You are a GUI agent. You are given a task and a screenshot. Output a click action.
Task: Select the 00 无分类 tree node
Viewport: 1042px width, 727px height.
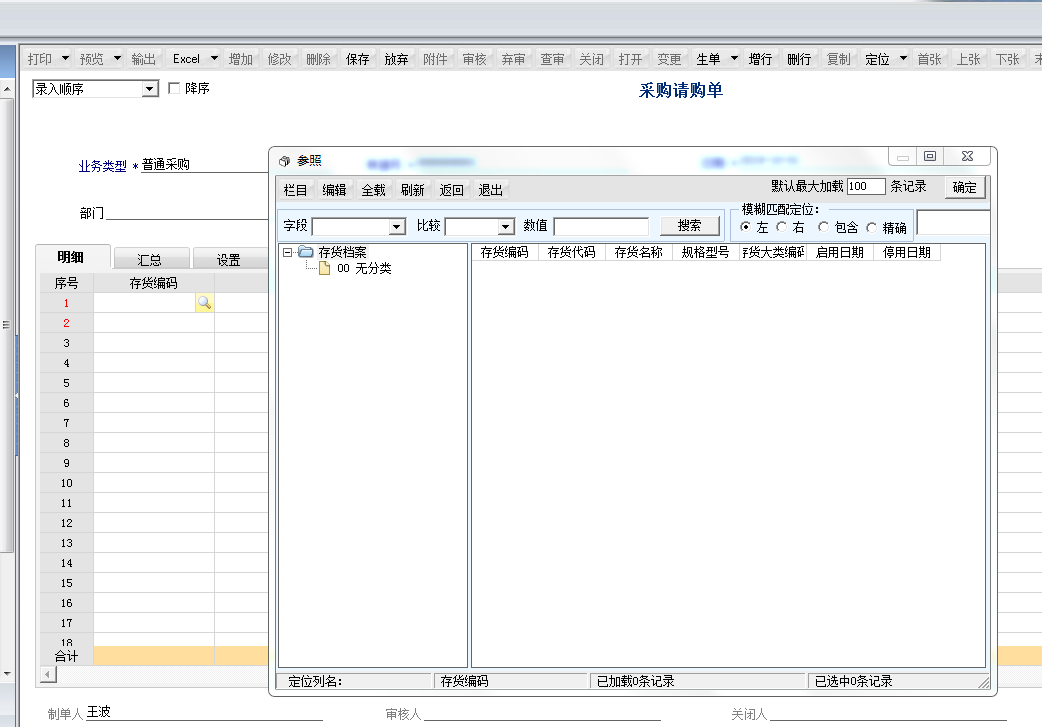(364, 268)
